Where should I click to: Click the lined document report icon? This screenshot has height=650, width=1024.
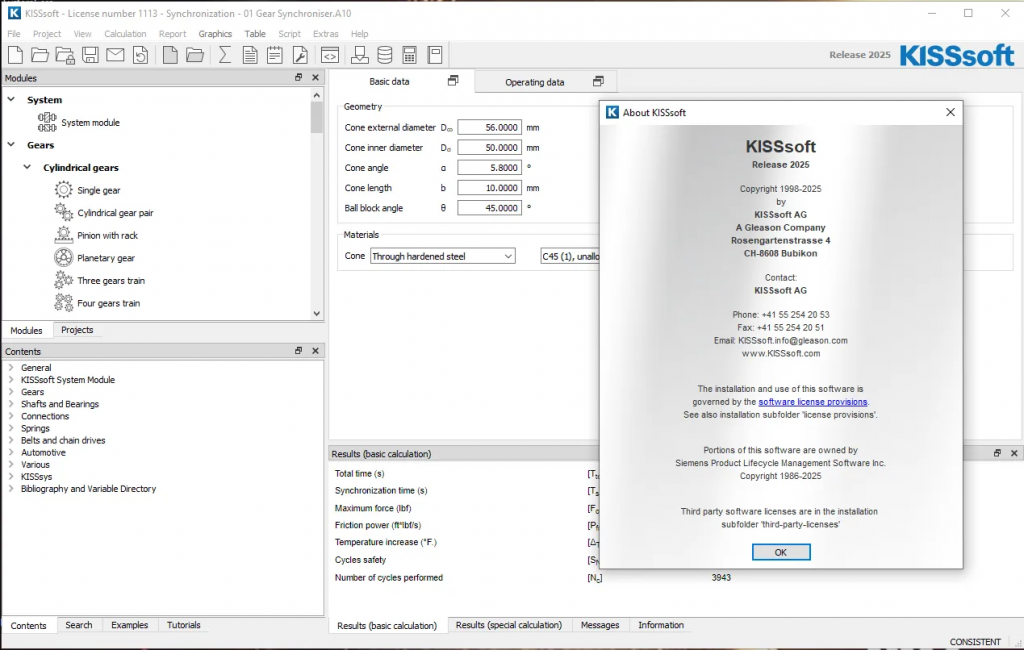[249, 55]
